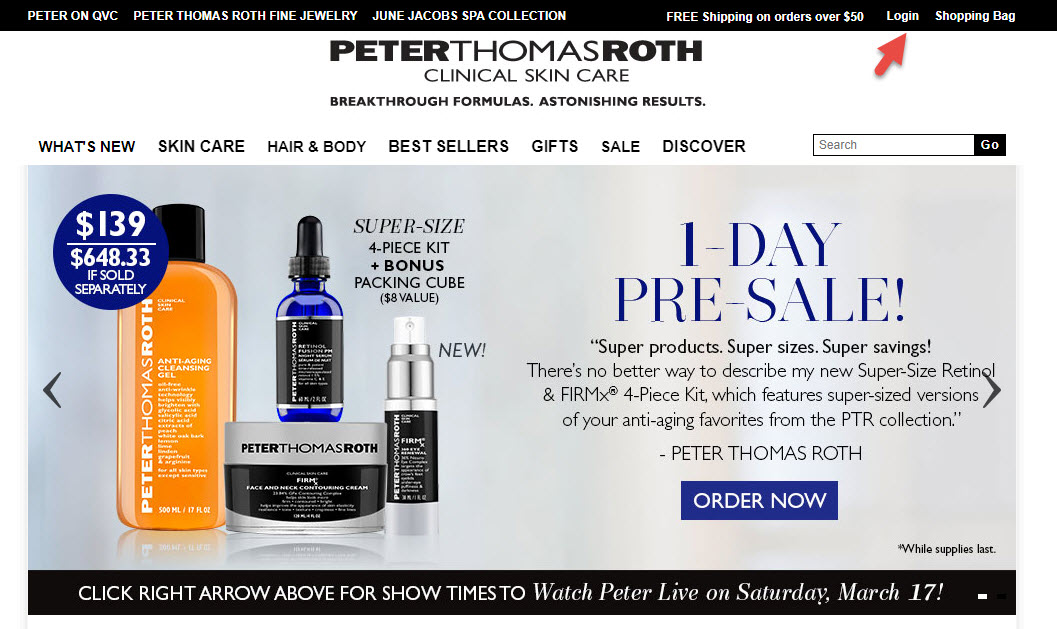Select the first slide indicator dot
1057x629 pixels.
(x=982, y=597)
